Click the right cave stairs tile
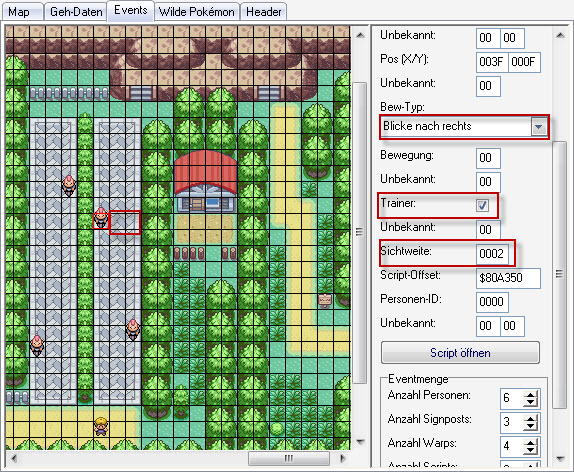Viewport: 574px width, 473px height. 269,93
